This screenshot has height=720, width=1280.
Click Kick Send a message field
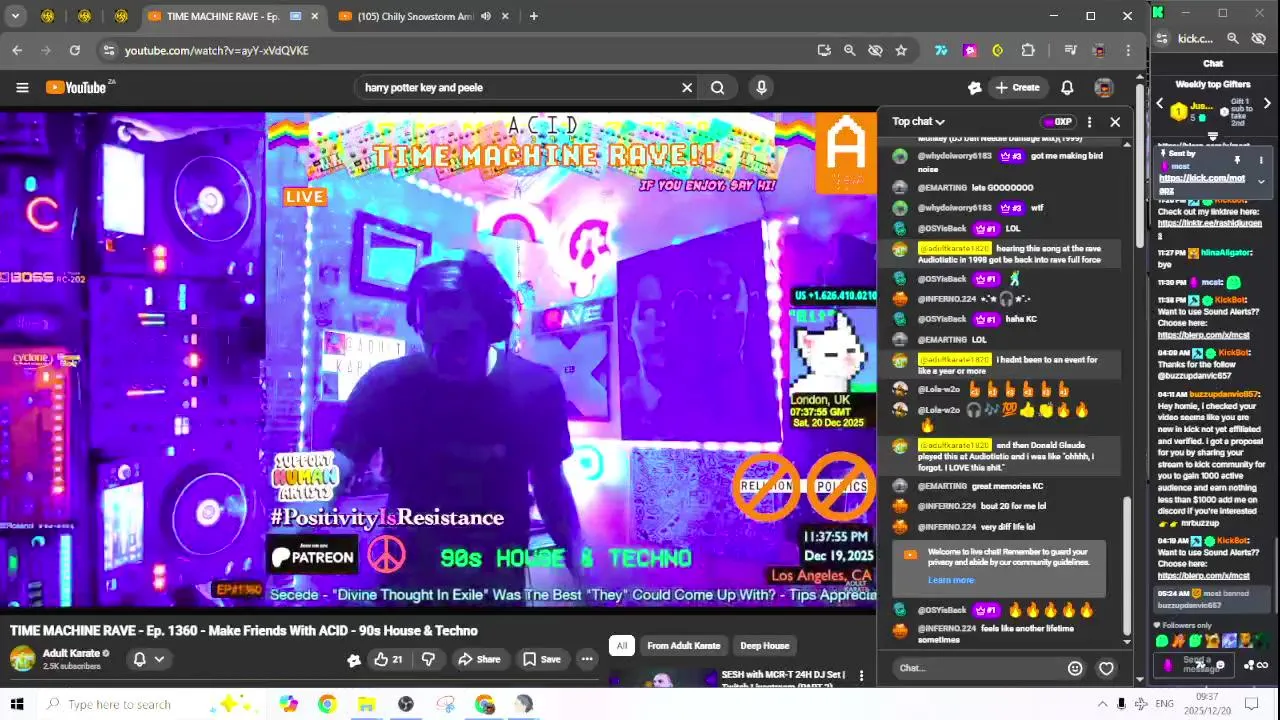[1196, 664]
